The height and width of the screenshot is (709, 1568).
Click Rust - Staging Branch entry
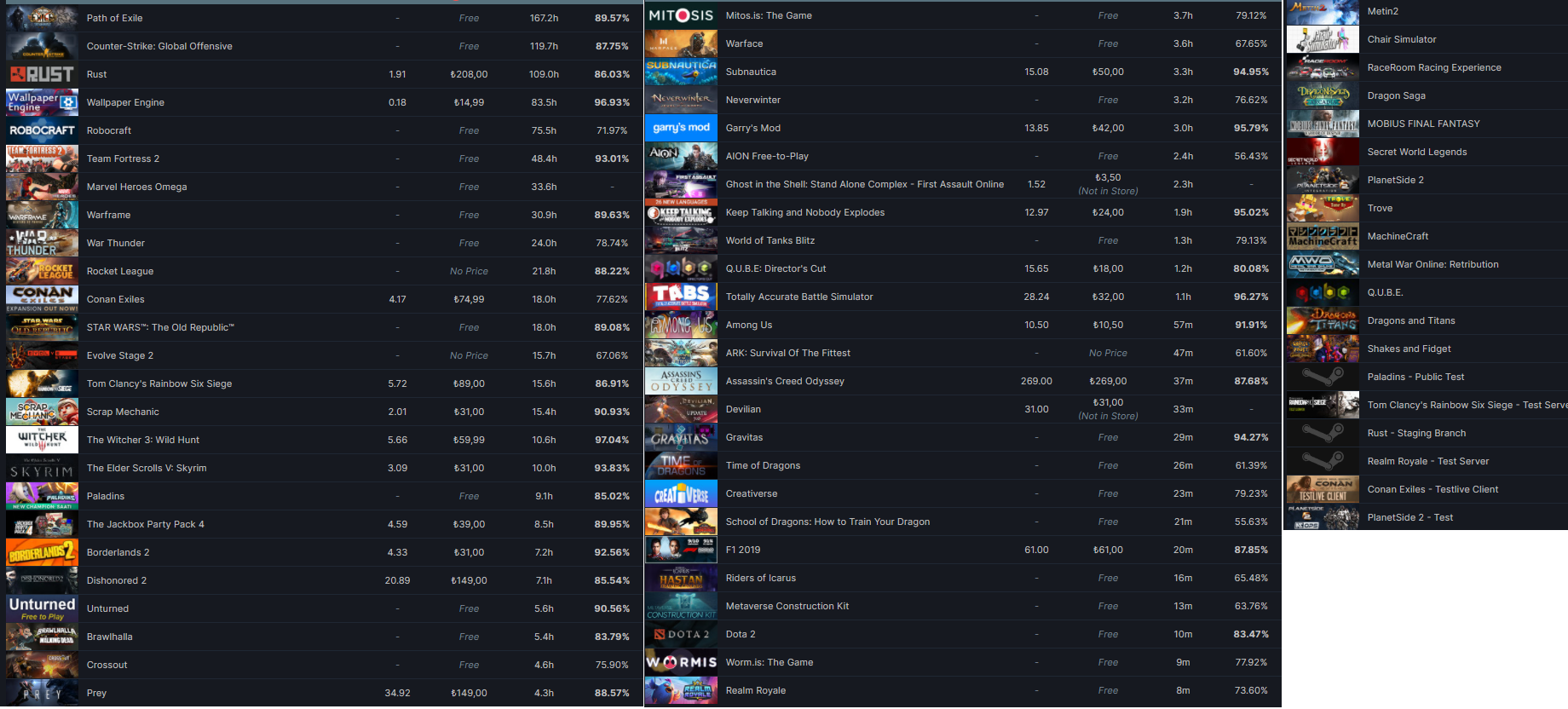1416,433
